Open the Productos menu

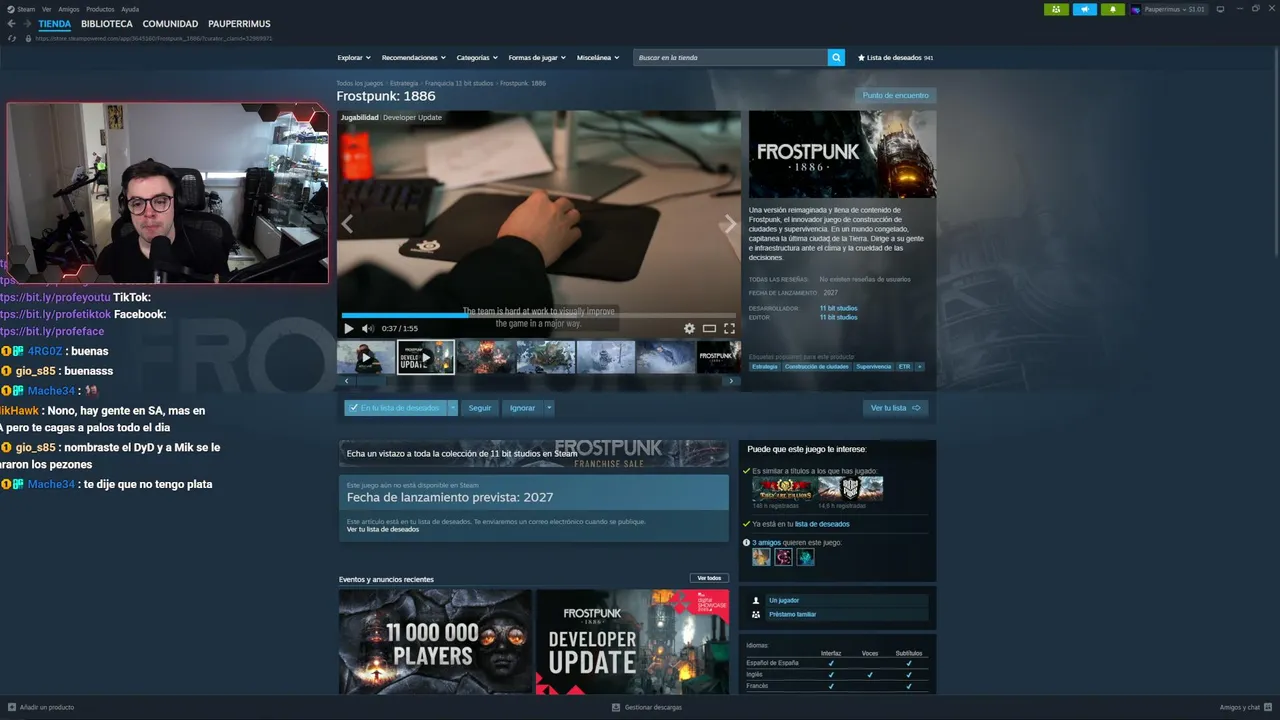point(100,9)
